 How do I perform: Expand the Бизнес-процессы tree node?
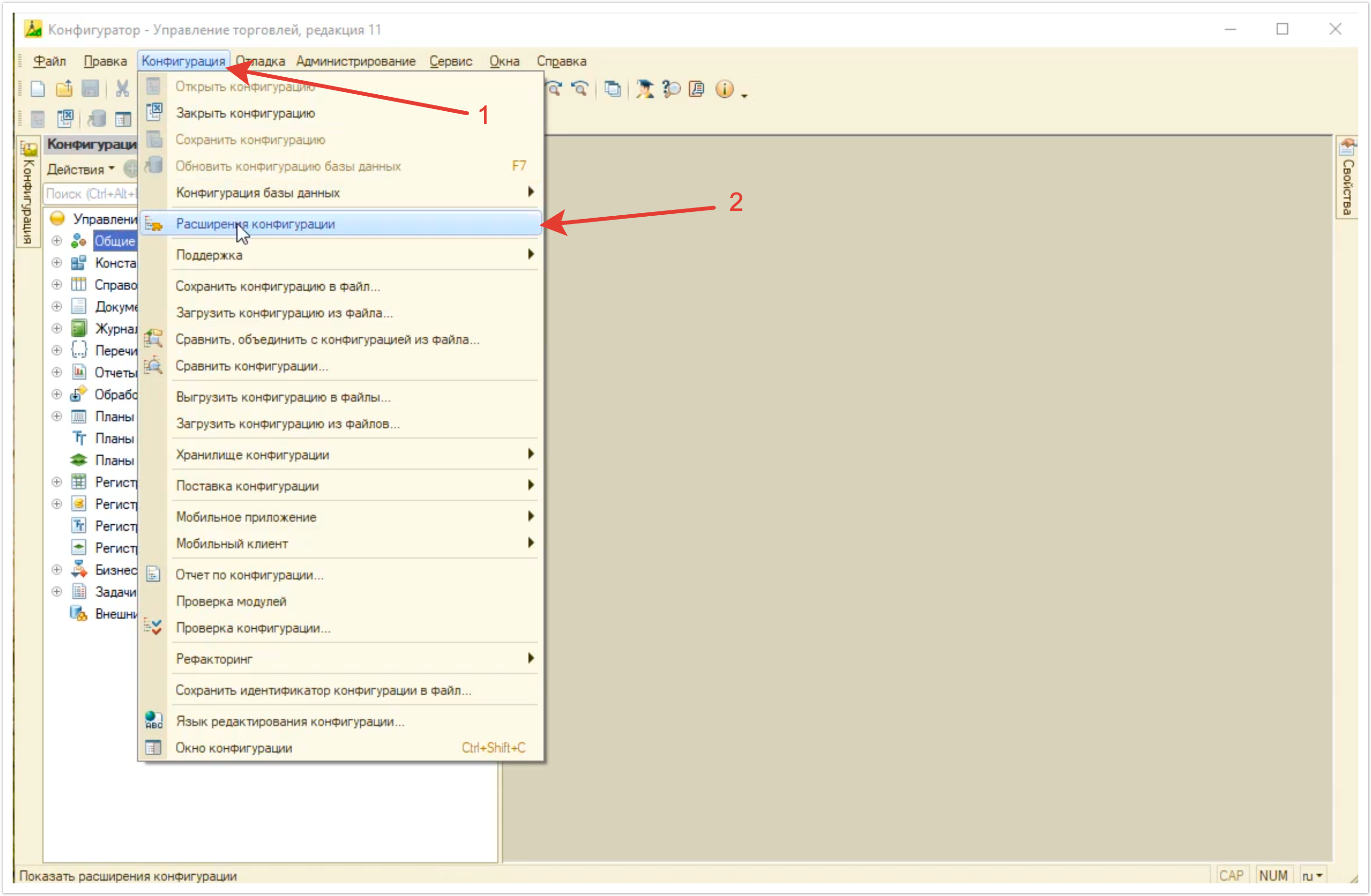pyautogui.click(x=56, y=569)
